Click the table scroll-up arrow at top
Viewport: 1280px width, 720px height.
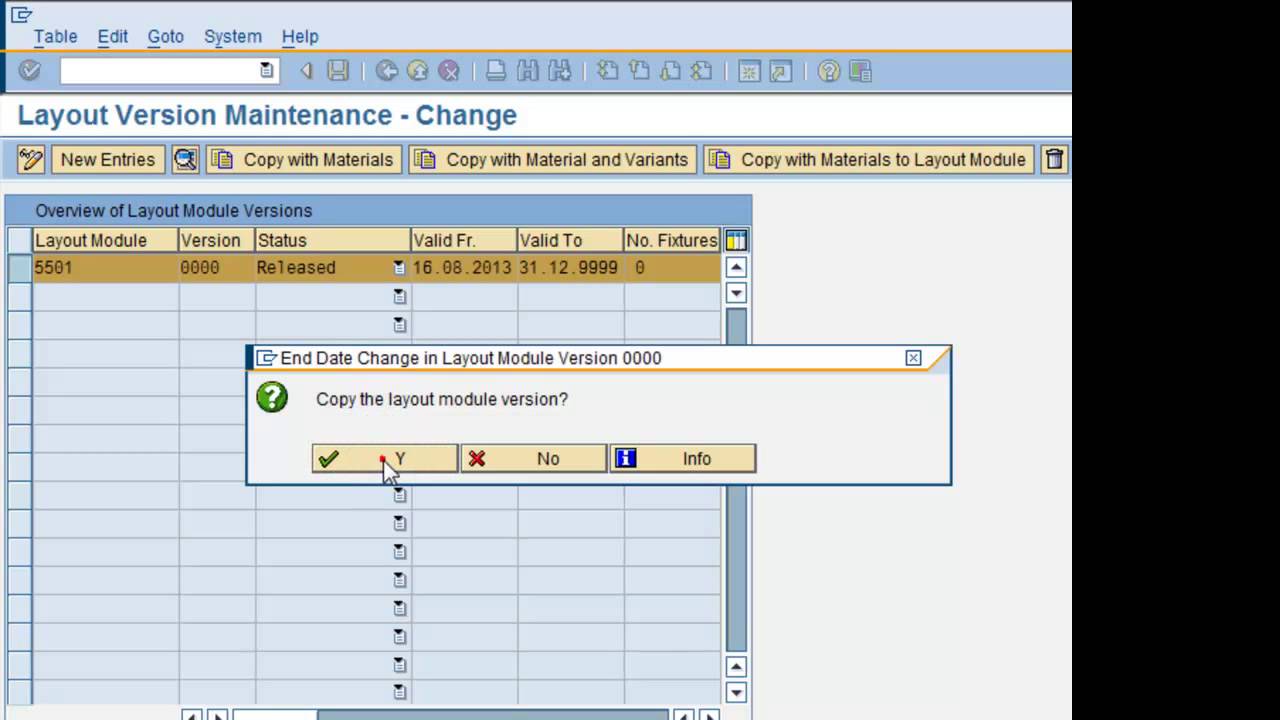tap(736, 267)
